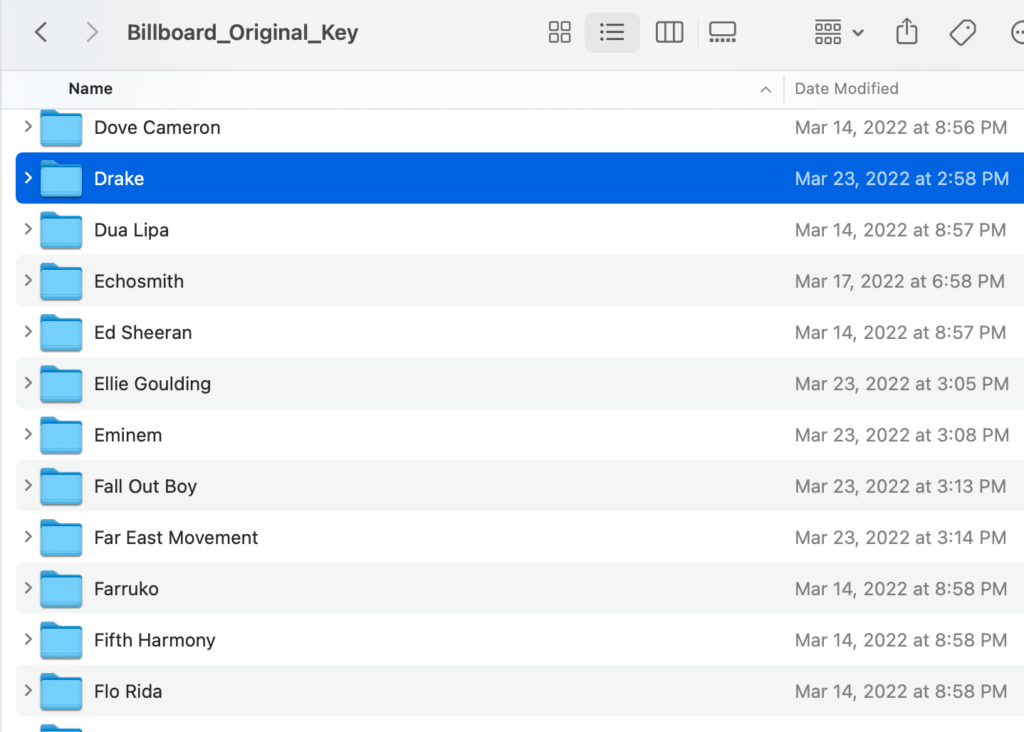Open the Group By options dropdown
Screen dimensions: 1024x732
pyautogui.click(x=839, y=32)
